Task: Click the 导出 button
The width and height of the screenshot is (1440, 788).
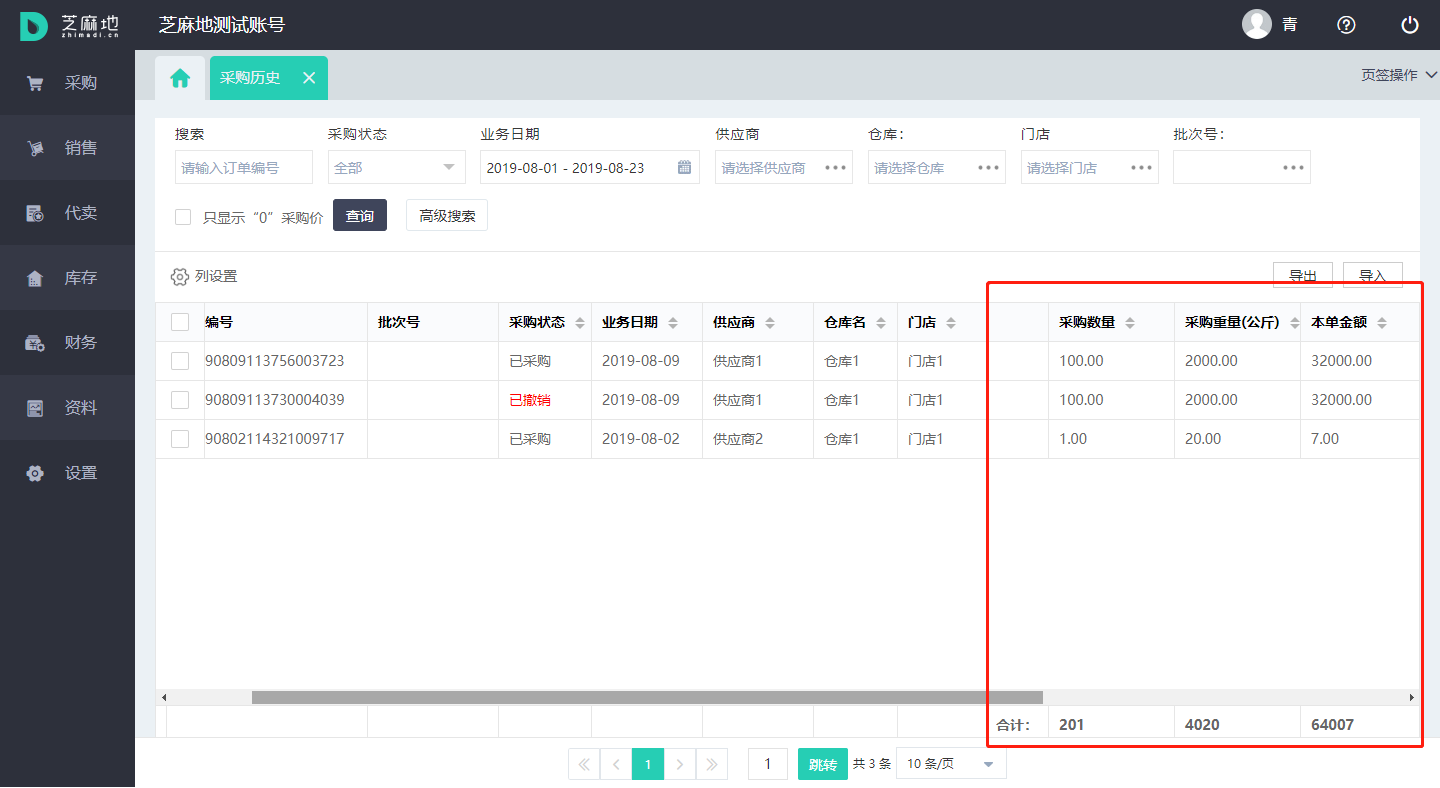Action: coord(1303,276)
